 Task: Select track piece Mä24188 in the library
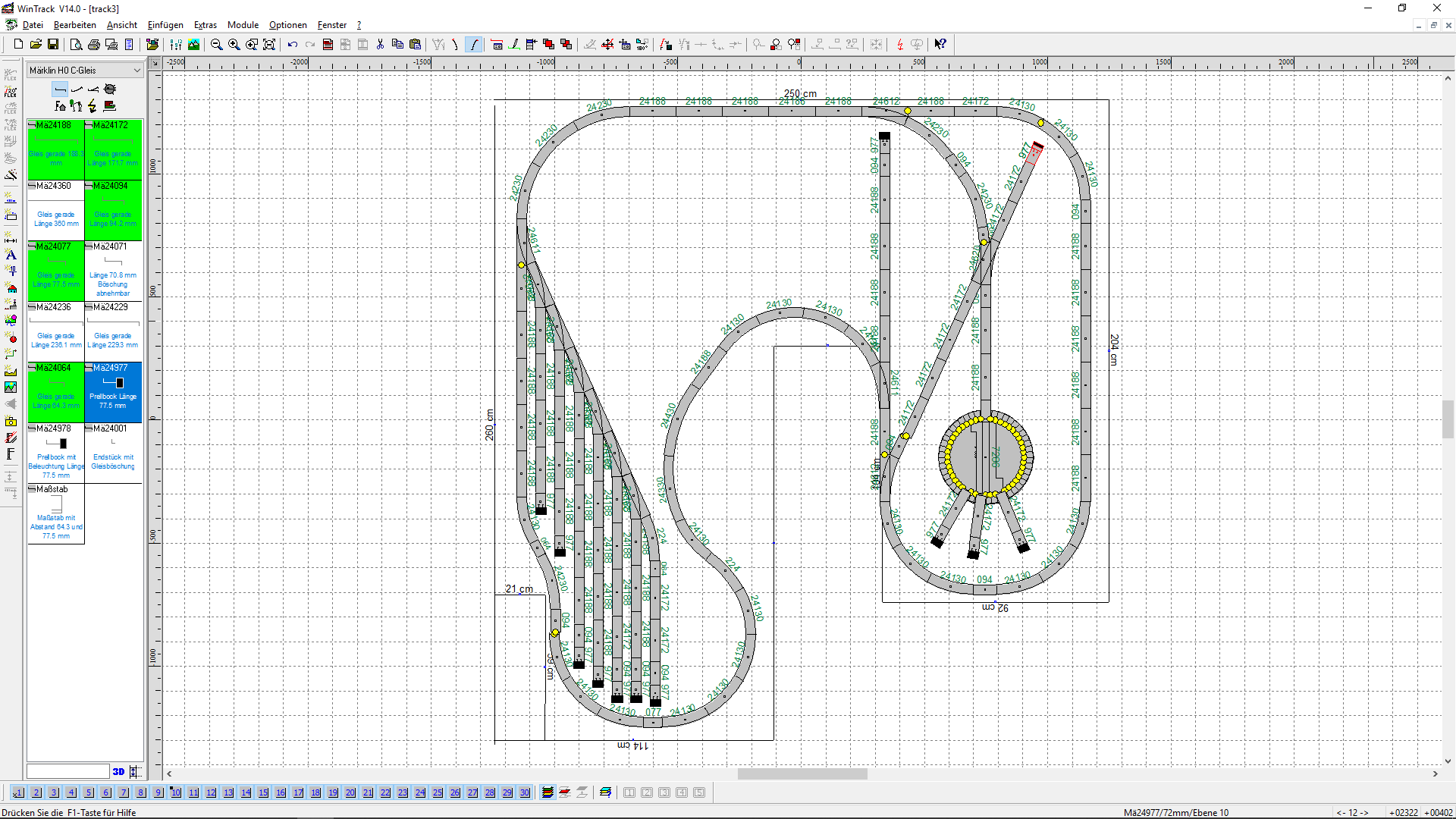[x=56, y=149]
